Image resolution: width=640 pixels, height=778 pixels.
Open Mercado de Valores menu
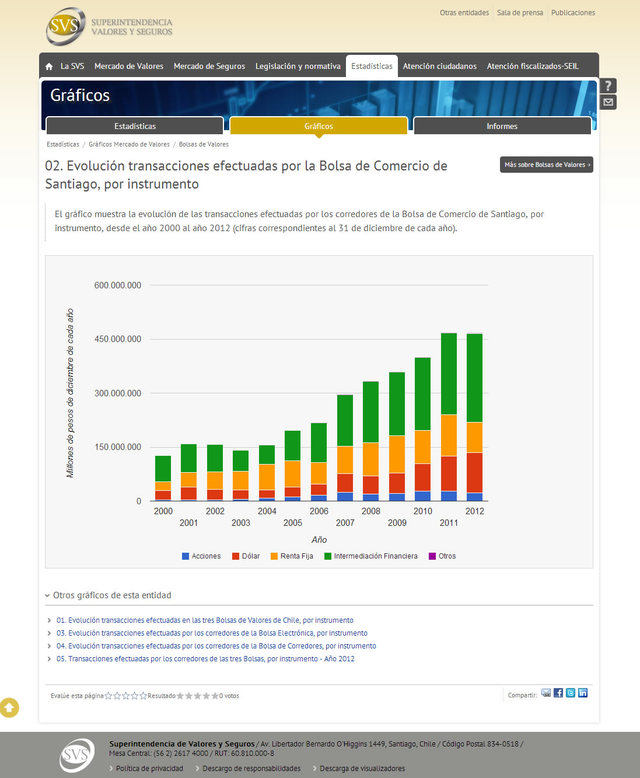pos(129,66)
